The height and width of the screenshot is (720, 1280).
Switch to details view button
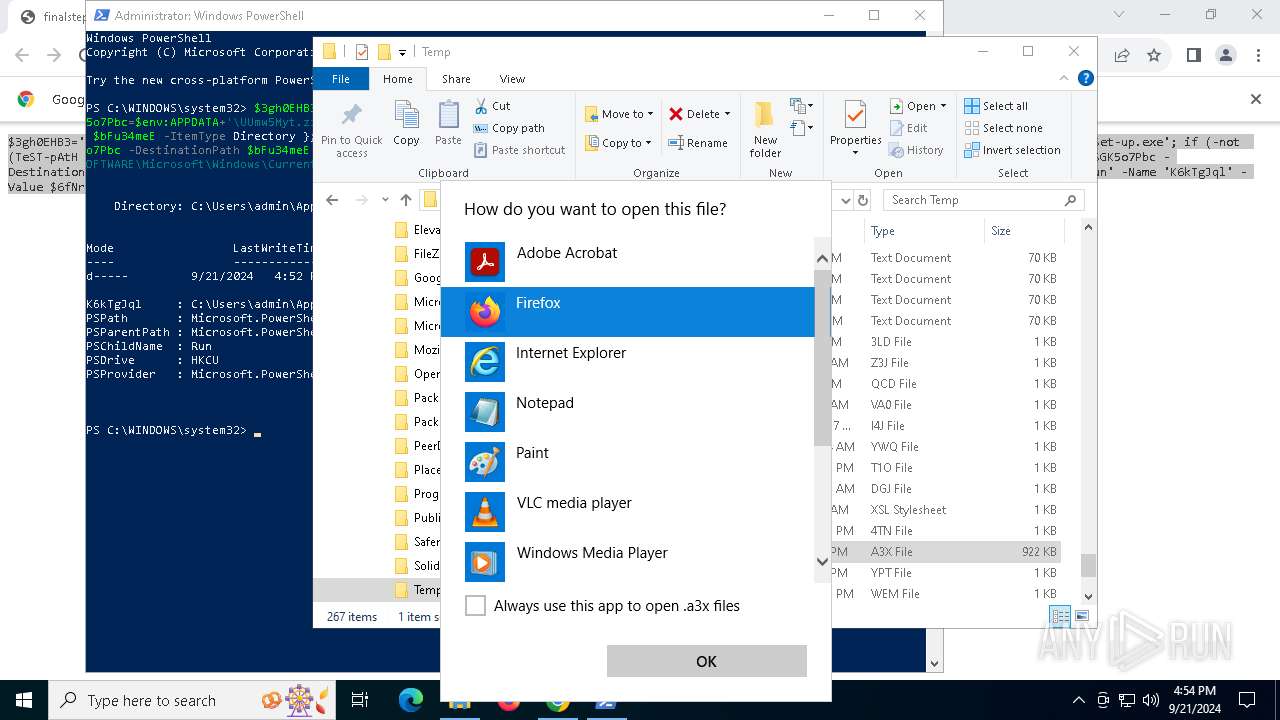tap(1060, 617)
